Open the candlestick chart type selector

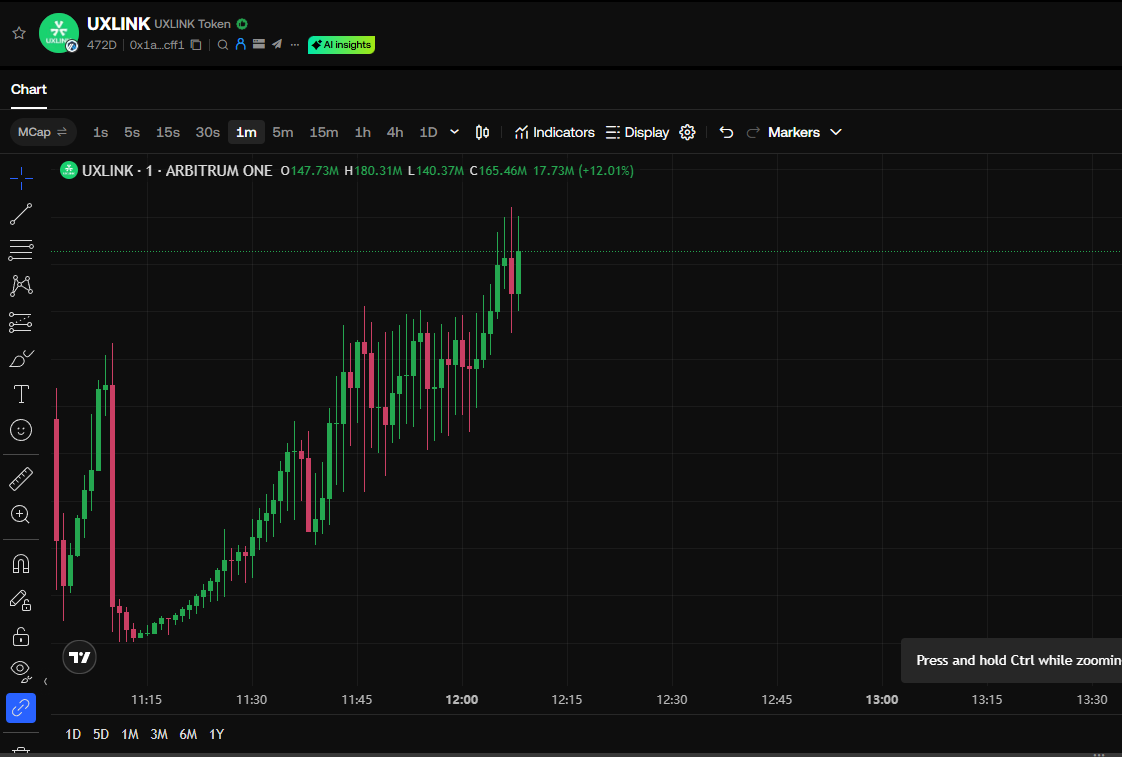(x=482, y=132)
